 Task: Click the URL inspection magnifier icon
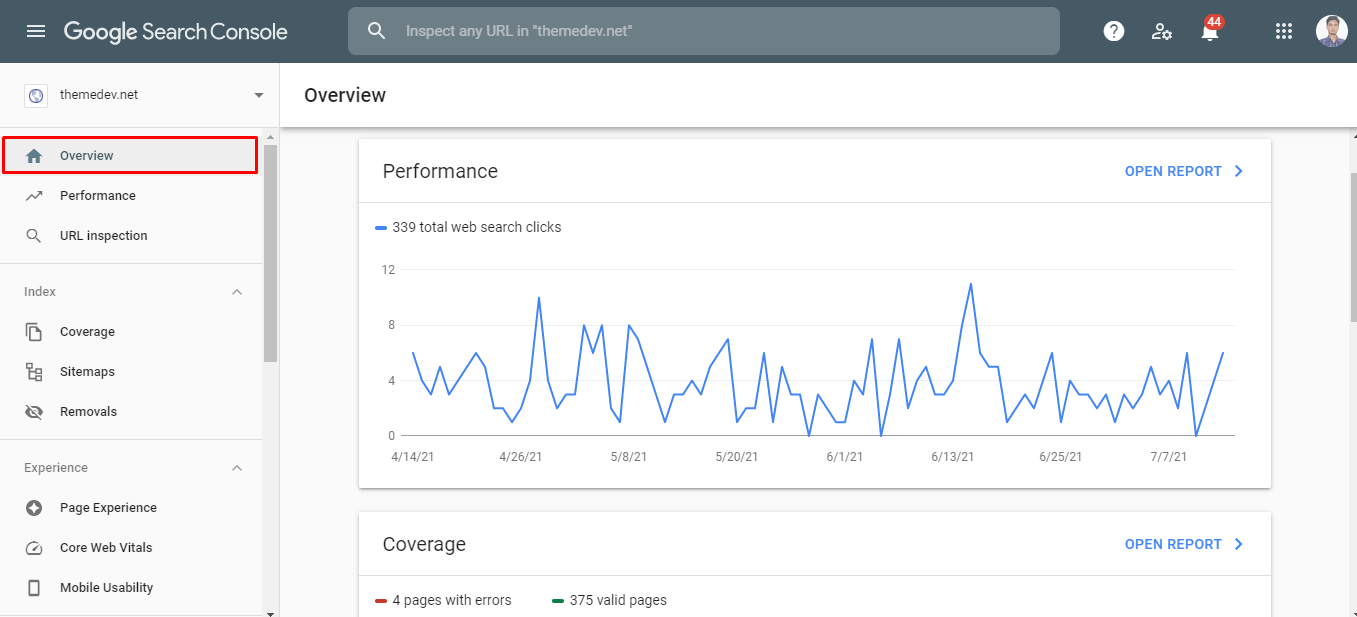[x=34, y=236]
